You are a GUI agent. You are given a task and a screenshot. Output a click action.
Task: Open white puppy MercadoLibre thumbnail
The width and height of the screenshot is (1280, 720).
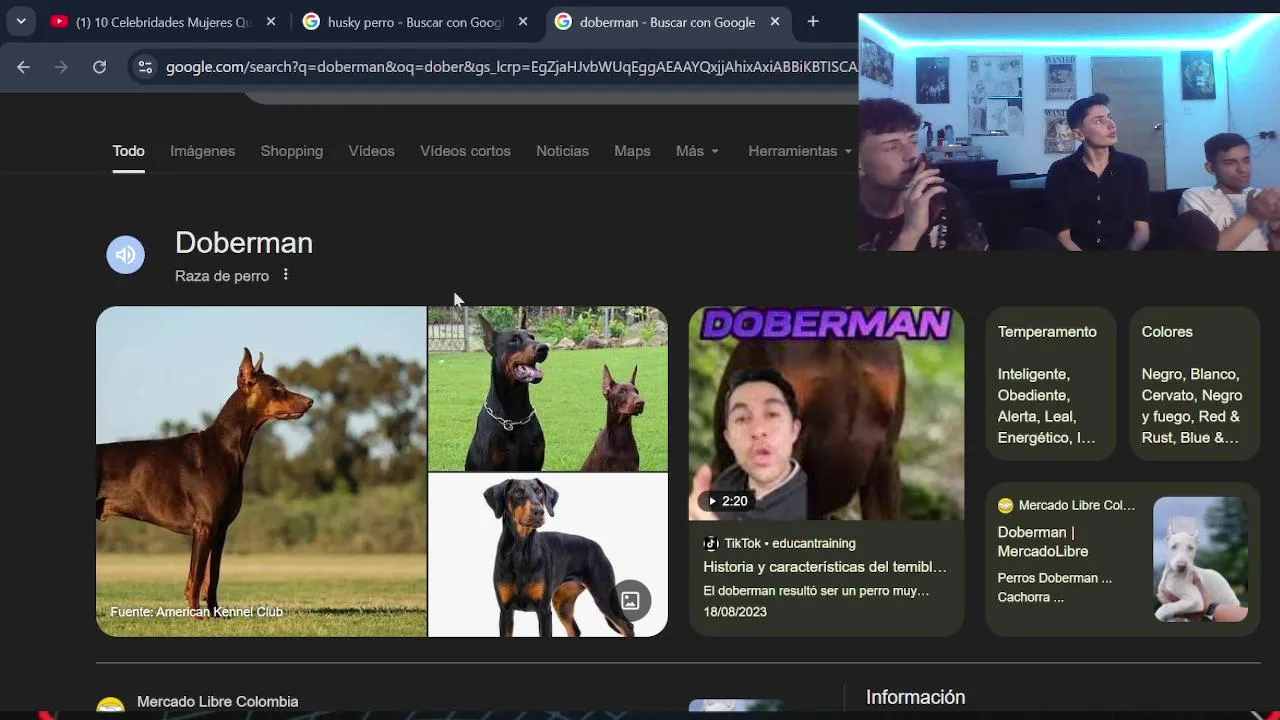(1200, 560)
